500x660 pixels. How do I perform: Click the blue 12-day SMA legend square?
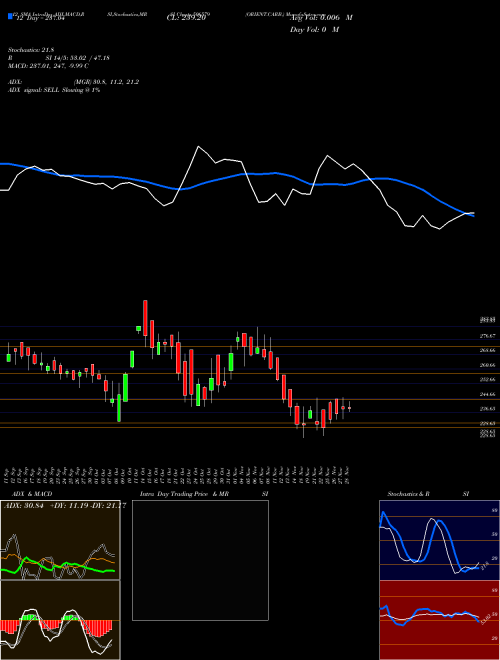pyautogui.click(x=10, y=16)
